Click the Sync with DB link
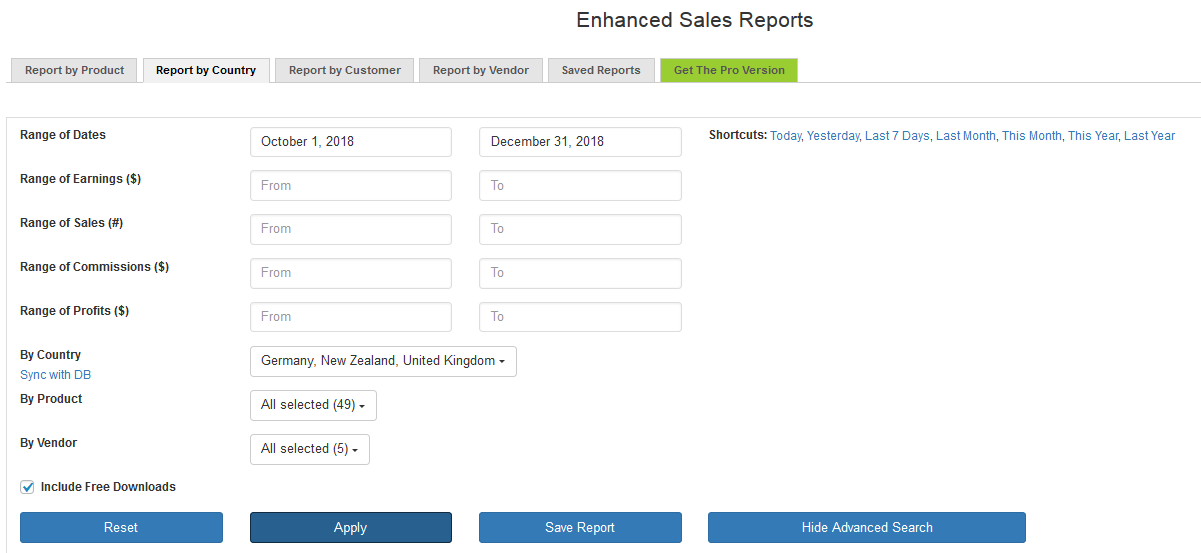This screenshot has width=1201, height=553. [x=55, y=375]
